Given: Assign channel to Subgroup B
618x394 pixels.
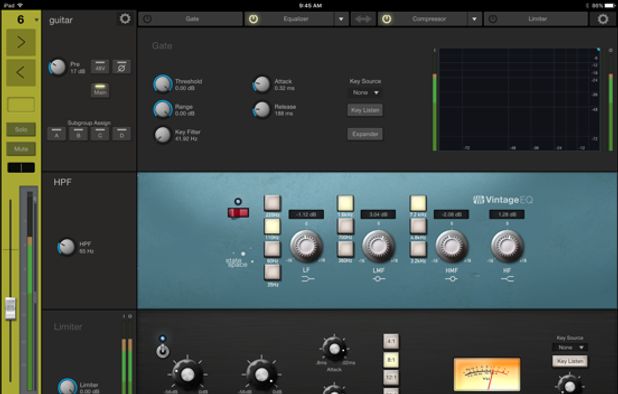Looking at the screenshot, I should 78,134.
